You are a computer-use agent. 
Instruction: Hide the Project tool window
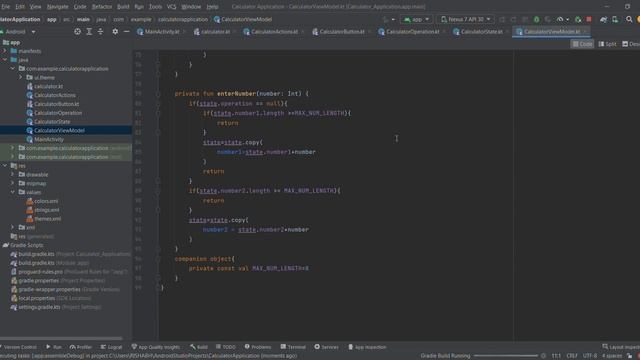pos(127,31)
